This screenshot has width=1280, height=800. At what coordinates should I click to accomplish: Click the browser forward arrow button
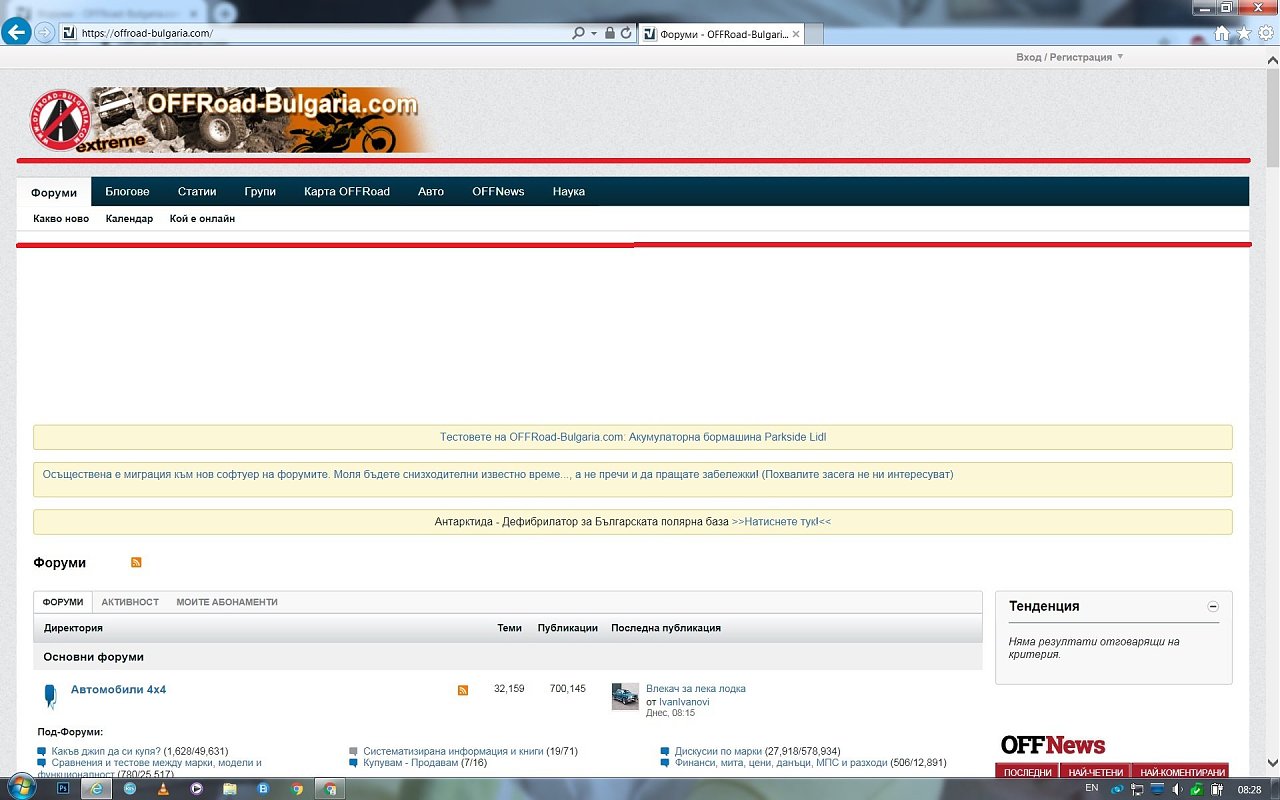[44, 32]
